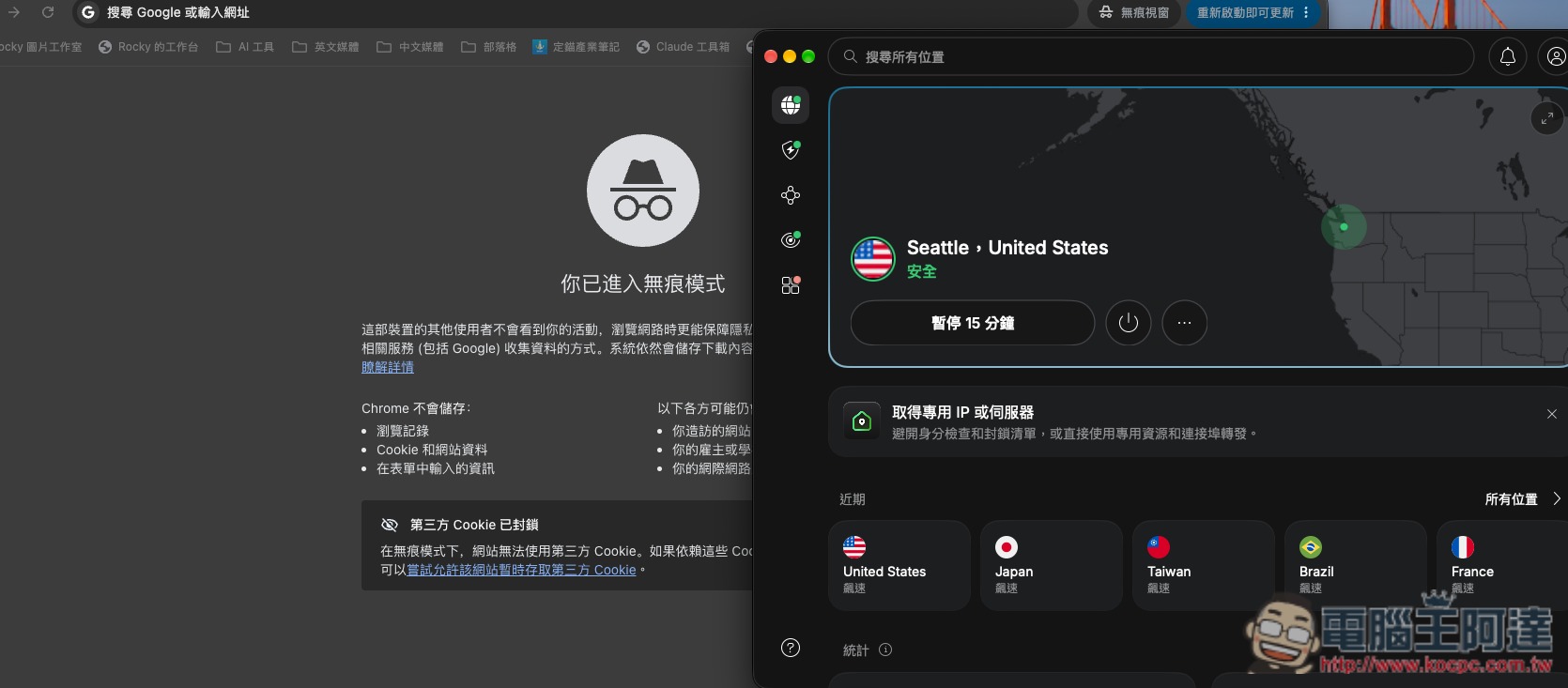This screenshot has height=688, width=1568.
Task: Open the Rocky 的工作台 bookmark
Action: (x=148, y=47)
